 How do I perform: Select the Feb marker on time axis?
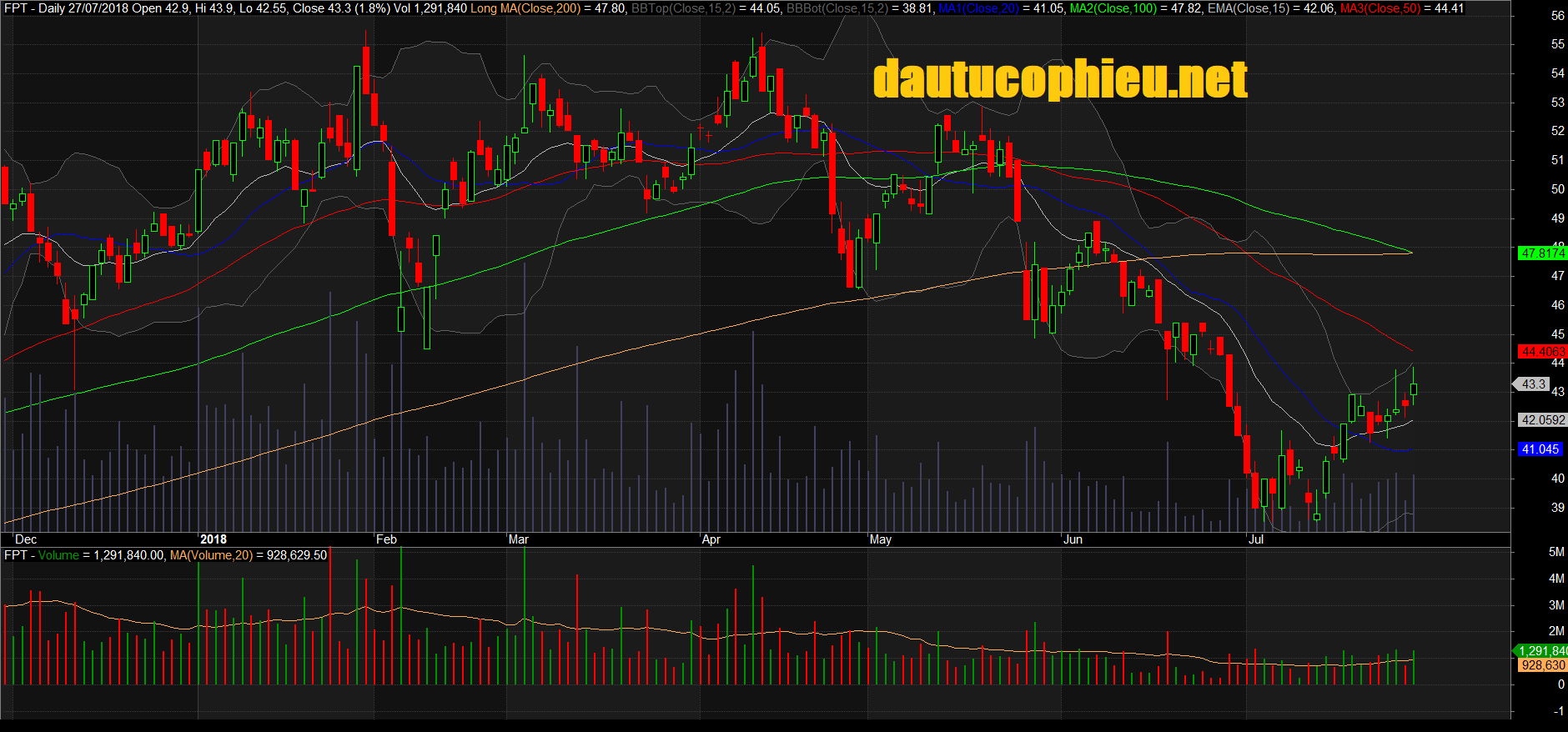[386, 539]
